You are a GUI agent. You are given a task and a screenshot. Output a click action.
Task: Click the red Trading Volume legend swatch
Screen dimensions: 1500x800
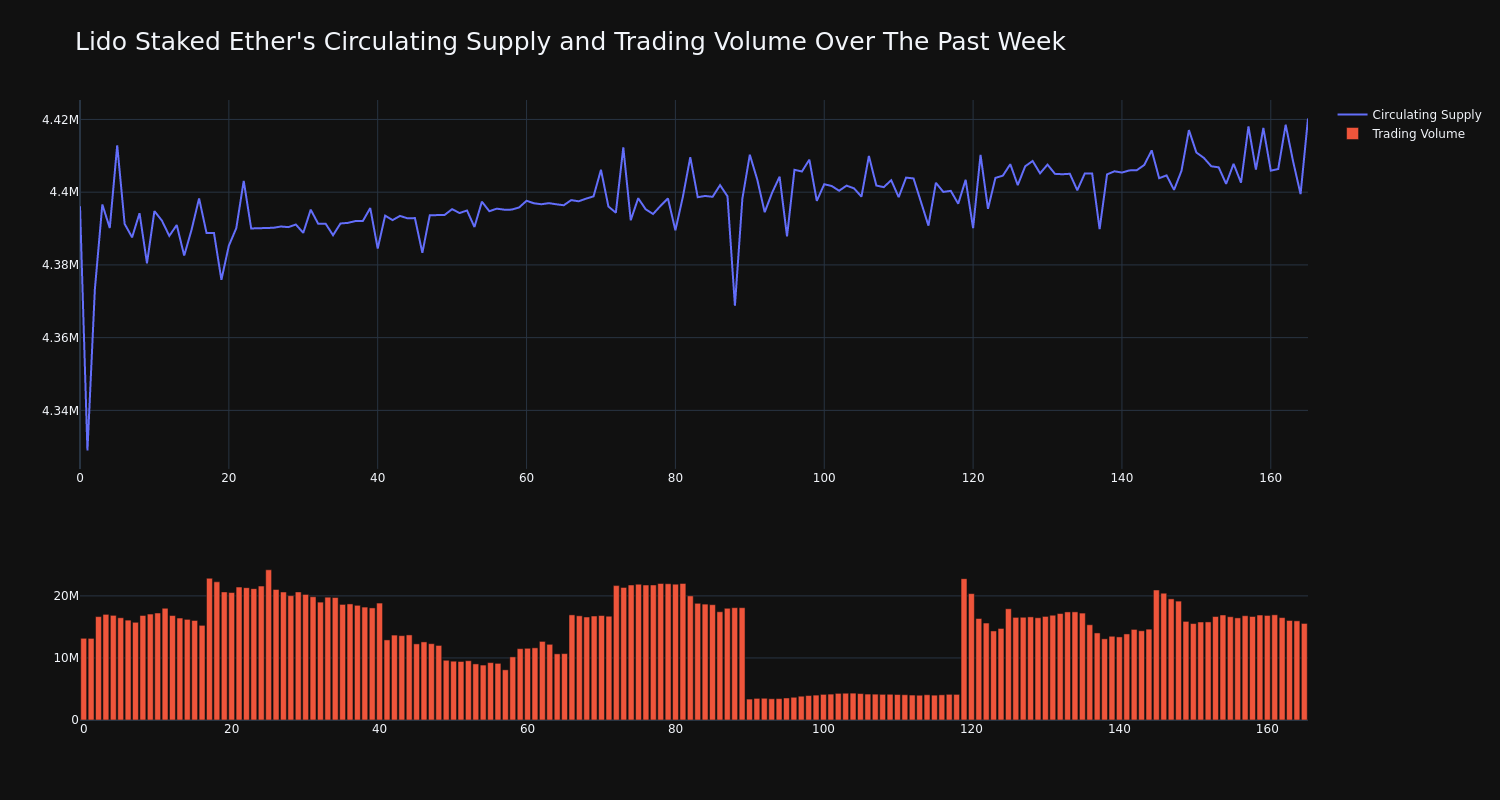click(x=1352, y=134)
